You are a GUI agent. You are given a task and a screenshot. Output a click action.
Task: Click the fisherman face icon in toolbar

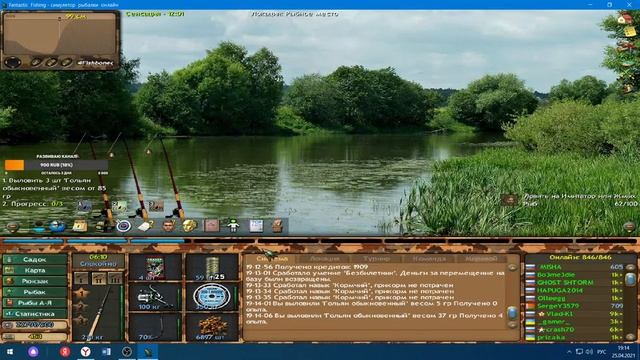point(168,226)
